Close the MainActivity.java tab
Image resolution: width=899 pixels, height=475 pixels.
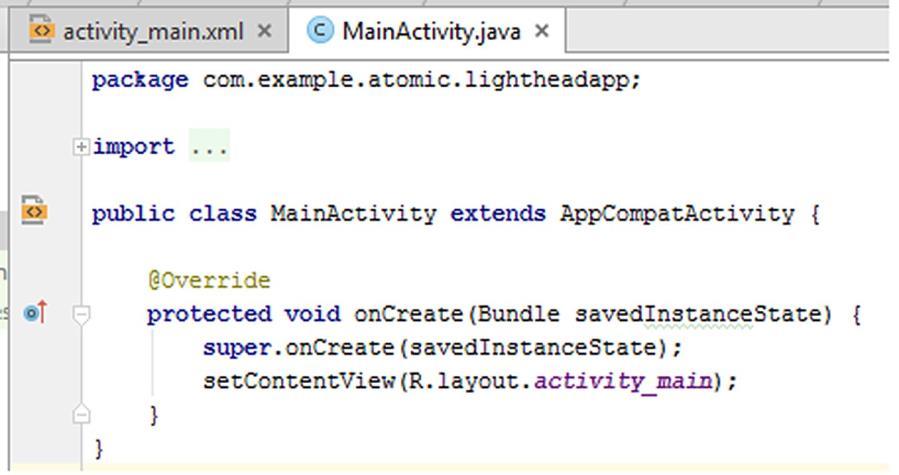coord(542,31)
